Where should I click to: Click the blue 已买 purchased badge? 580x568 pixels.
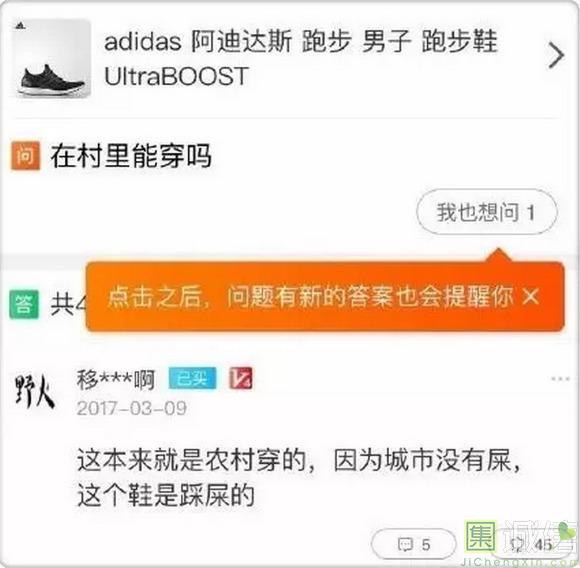(x=192, y=378)
